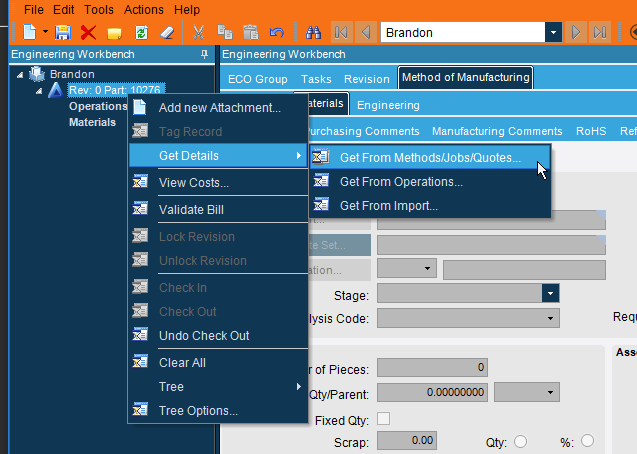Click the green Refresh icon
Viewport: 637px width, 454px height.
click(x=141, y=32)
